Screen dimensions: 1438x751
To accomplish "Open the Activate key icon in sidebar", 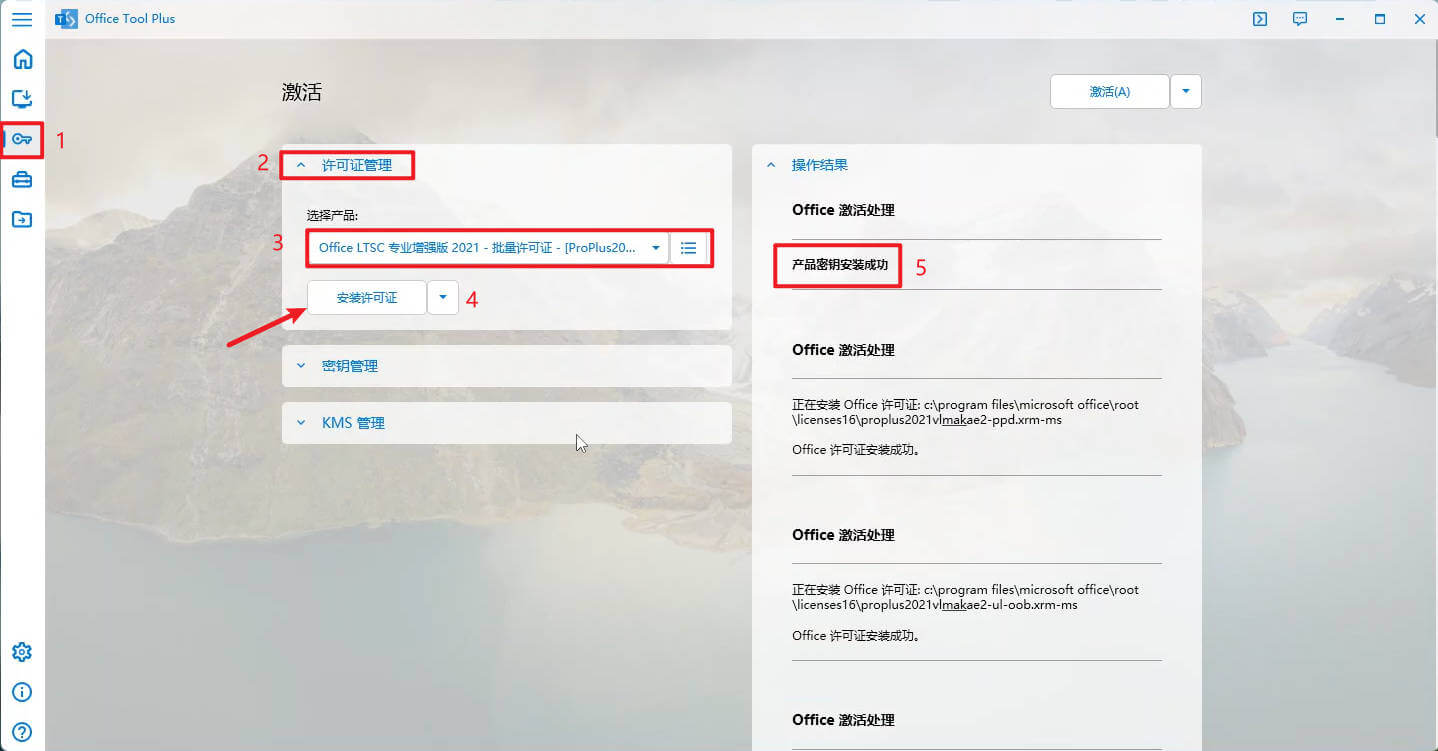I will click(22, 139).
